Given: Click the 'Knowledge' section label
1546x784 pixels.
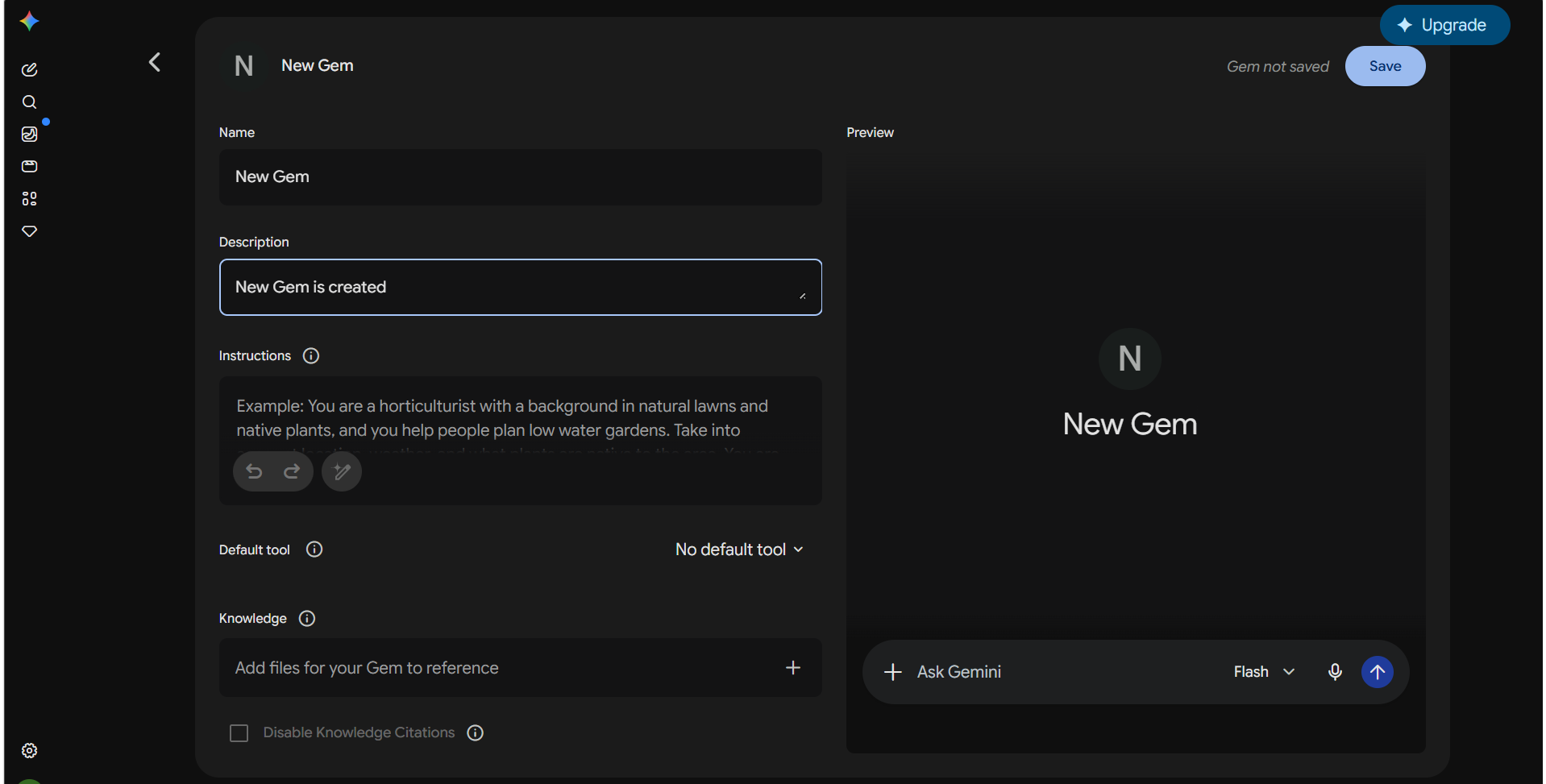Looking at the screenshot, I should pyautogui.click(x=253, y=619).
